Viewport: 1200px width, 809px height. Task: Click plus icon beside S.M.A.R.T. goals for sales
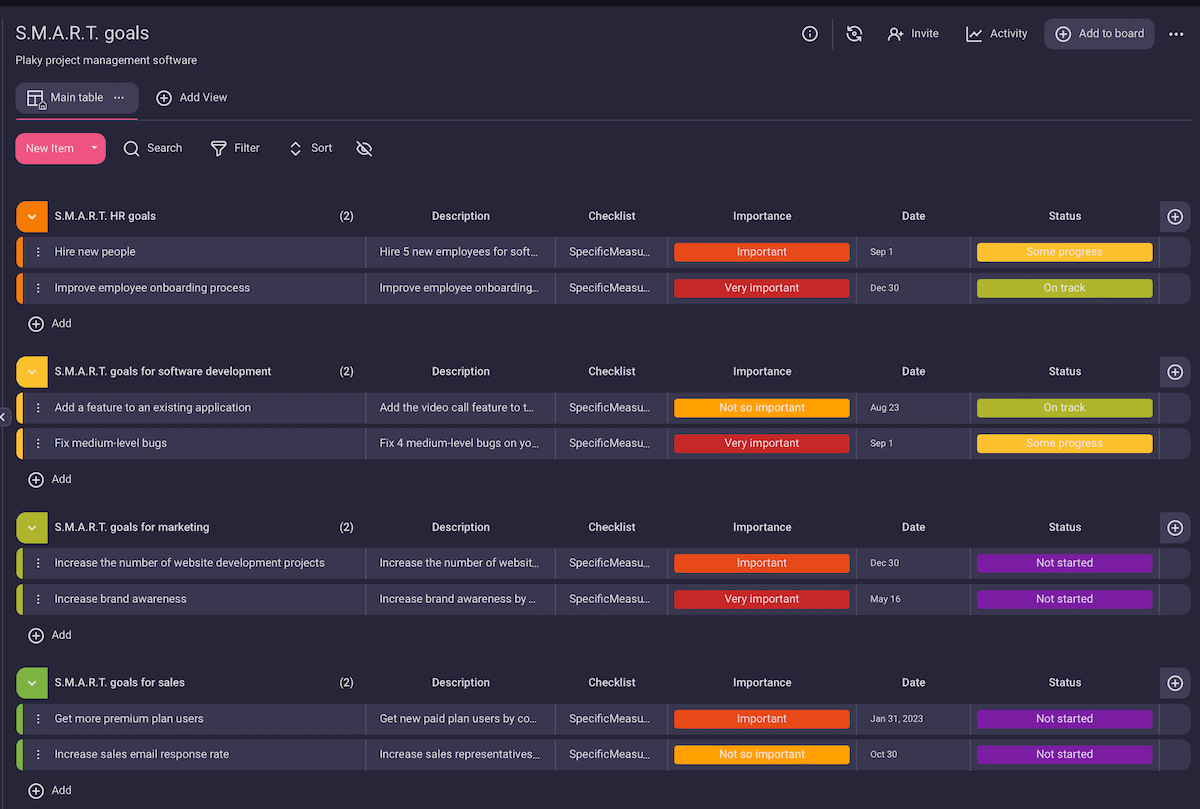click(x=1174, y=683)
